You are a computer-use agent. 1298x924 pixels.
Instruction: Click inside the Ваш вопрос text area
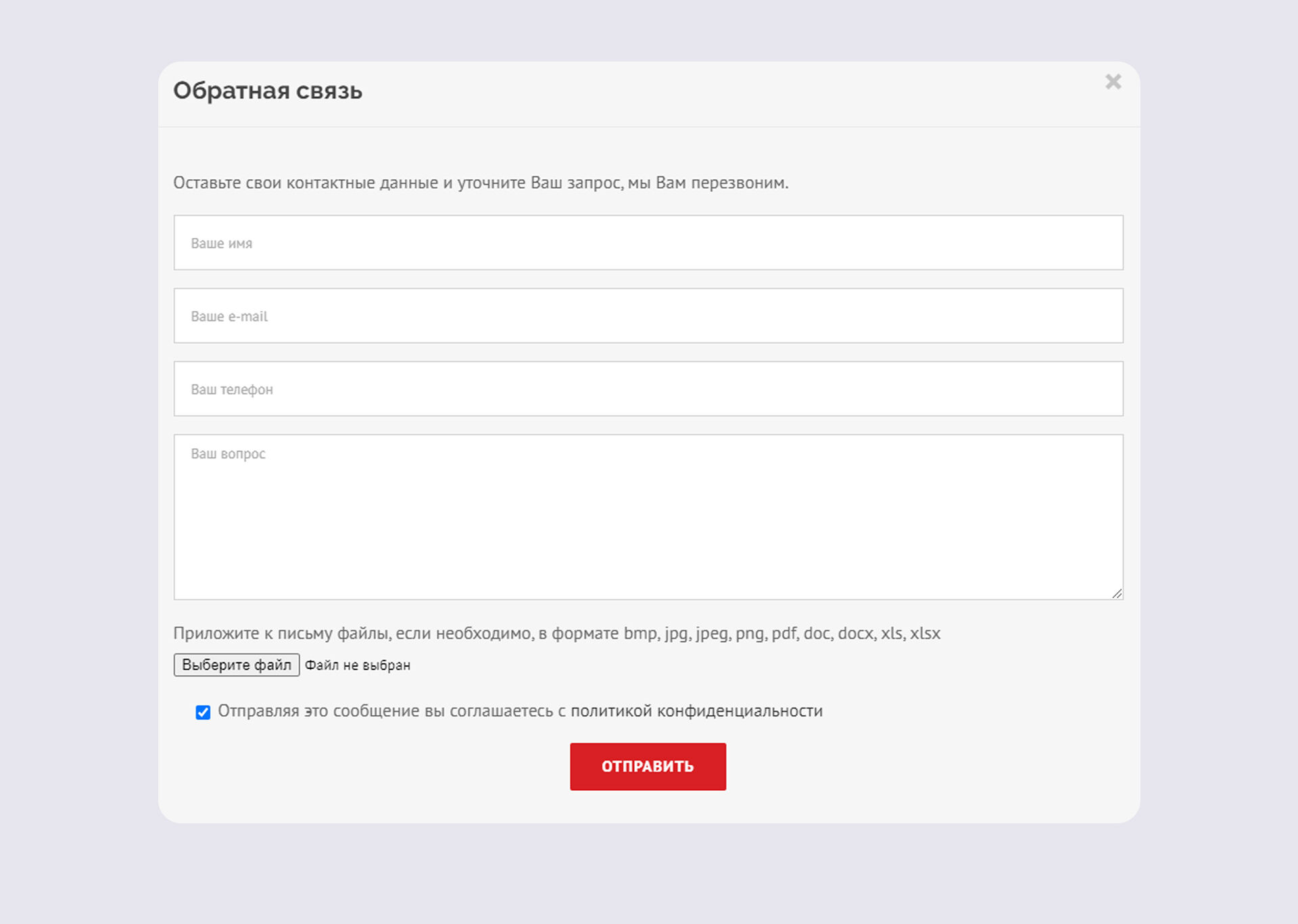point(648,516)
